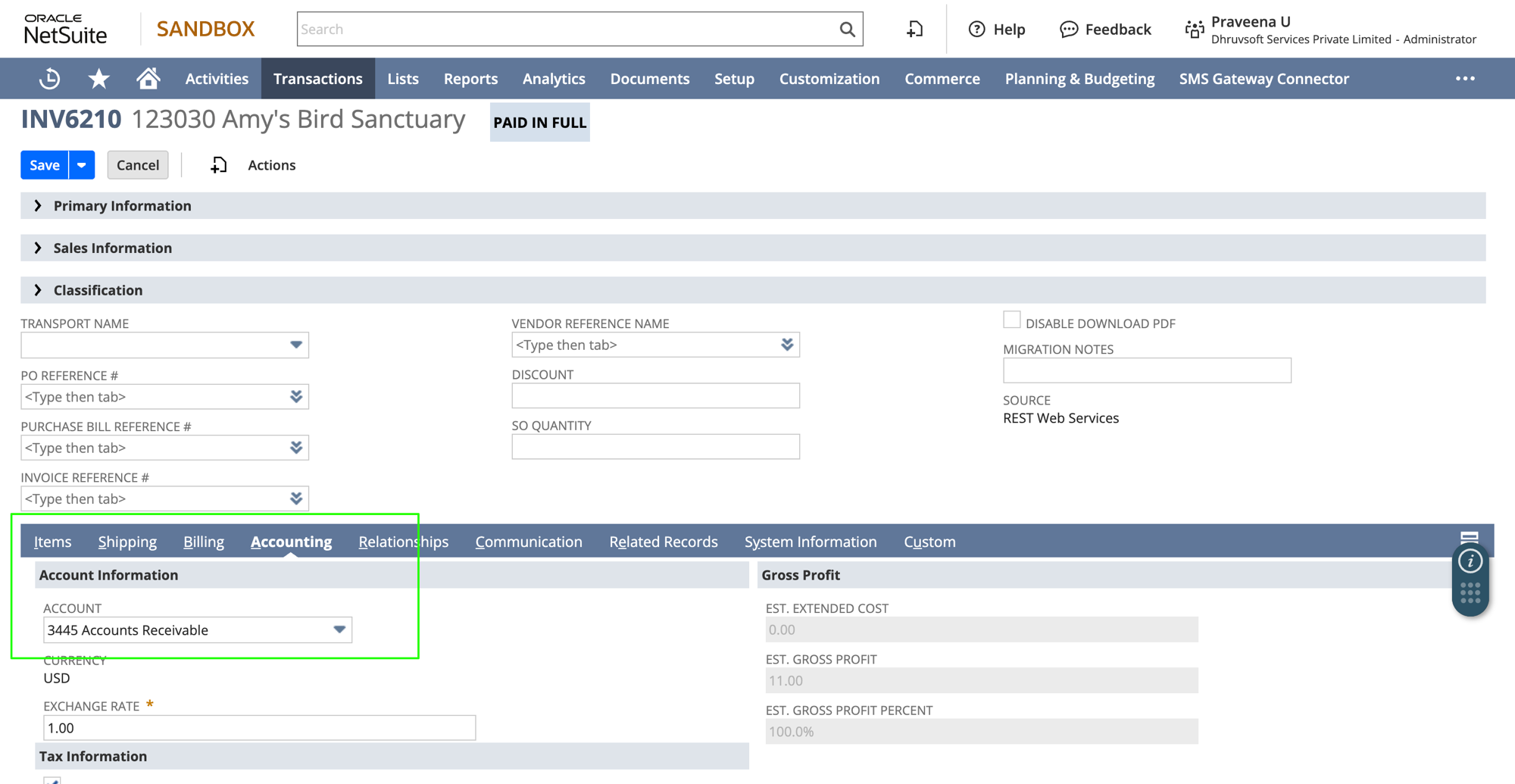This screenshot has width=1515, height=784.
Task: Open the Vendor Reference Name dropdown arrows
Action: pyautogui.click(x=787, y=345)
